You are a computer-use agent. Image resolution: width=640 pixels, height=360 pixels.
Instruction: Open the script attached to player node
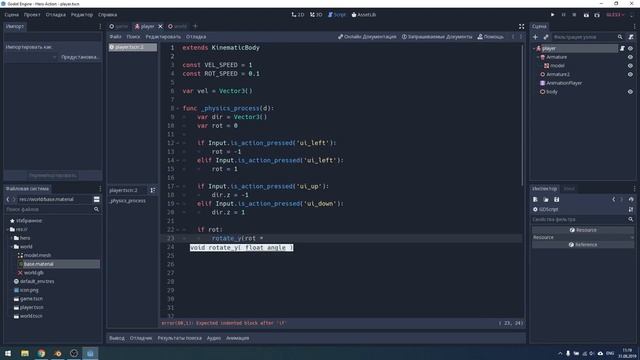[x=622, y=48]
